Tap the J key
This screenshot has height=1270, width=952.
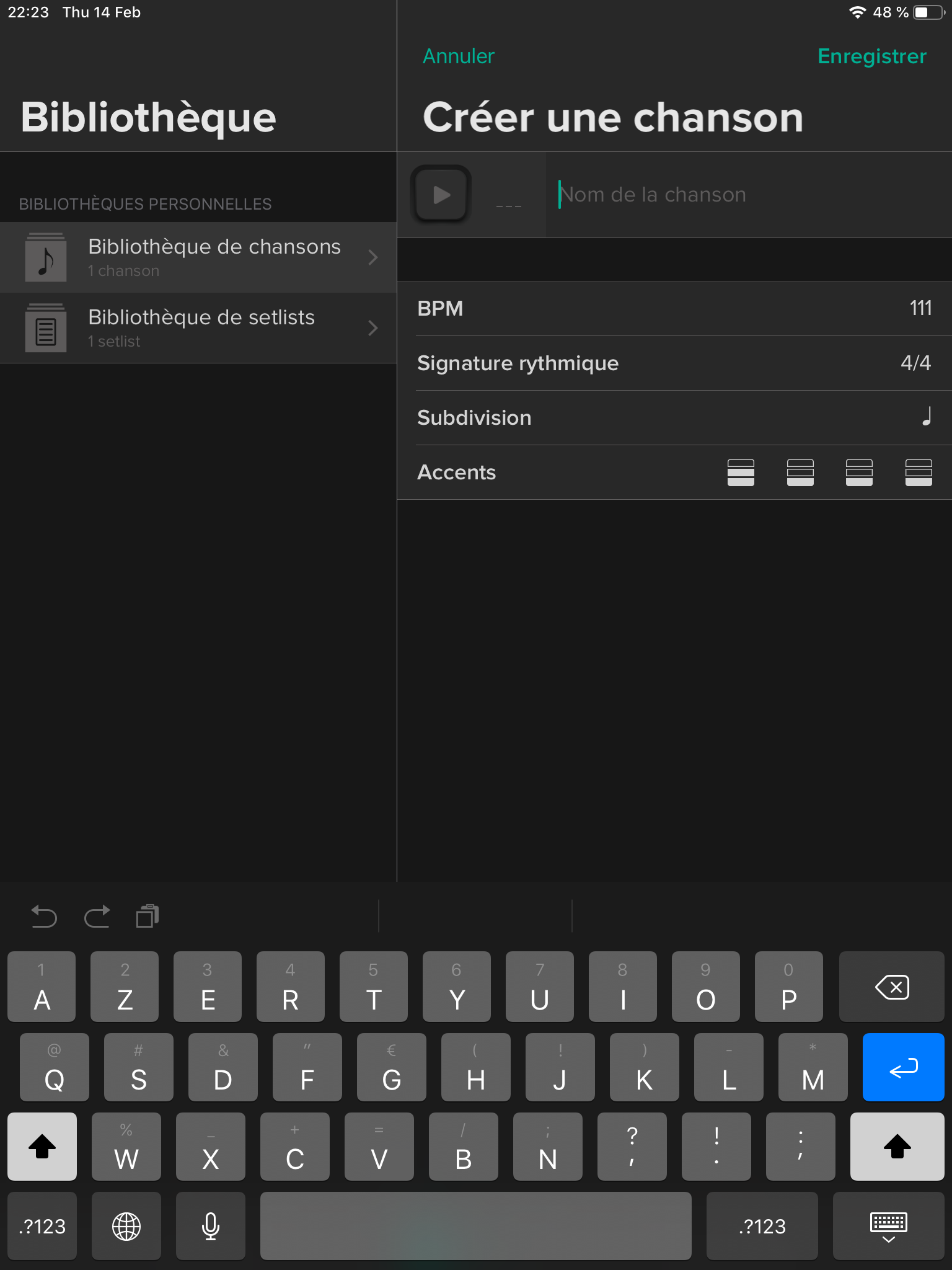tap(560, 1067)
